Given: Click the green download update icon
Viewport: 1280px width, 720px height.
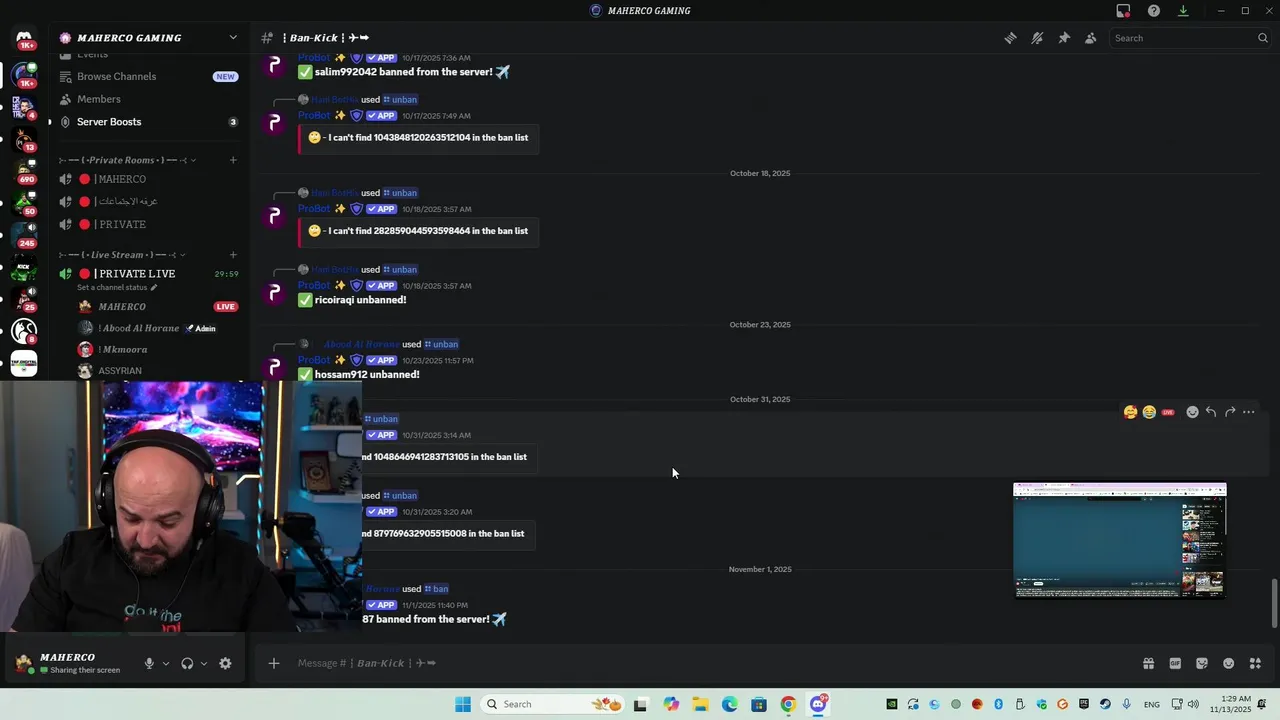Looking at the screenshot, I should (x=1183, y=11).
